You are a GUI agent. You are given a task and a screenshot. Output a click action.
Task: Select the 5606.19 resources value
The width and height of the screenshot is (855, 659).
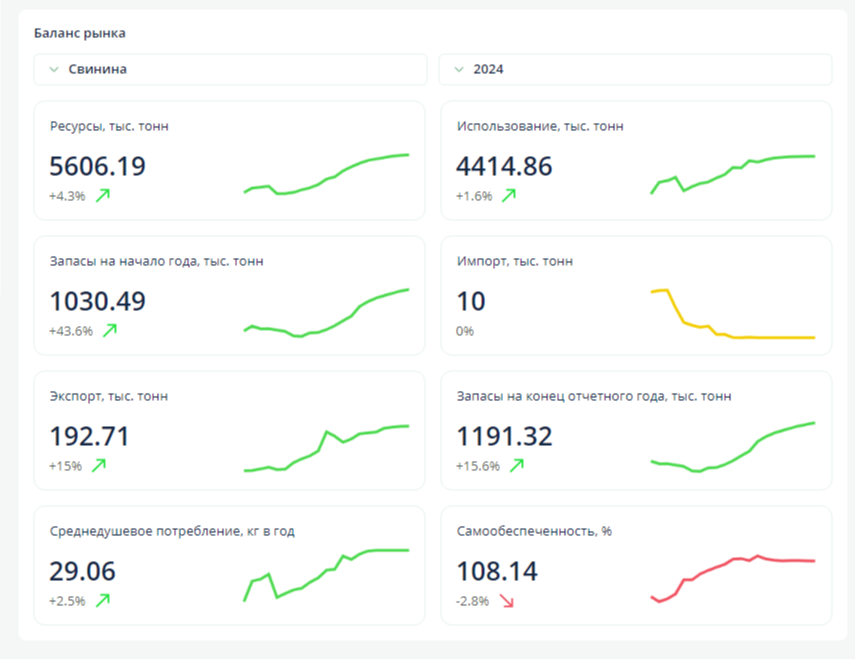coord(98,166)
